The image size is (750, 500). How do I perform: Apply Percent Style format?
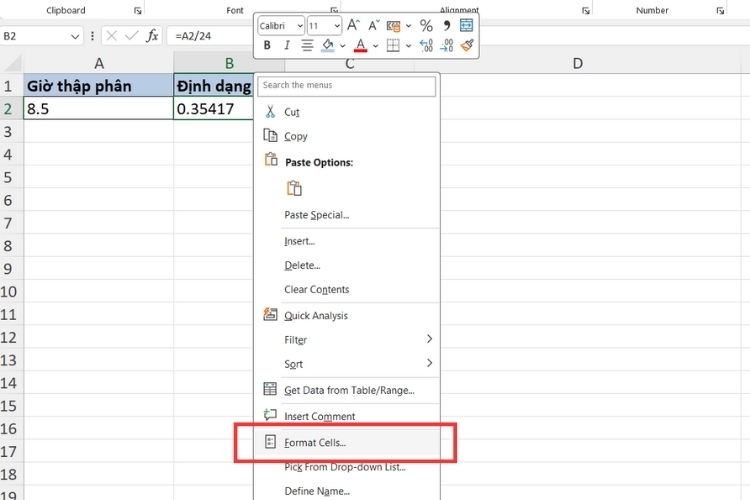coord(426,25)
